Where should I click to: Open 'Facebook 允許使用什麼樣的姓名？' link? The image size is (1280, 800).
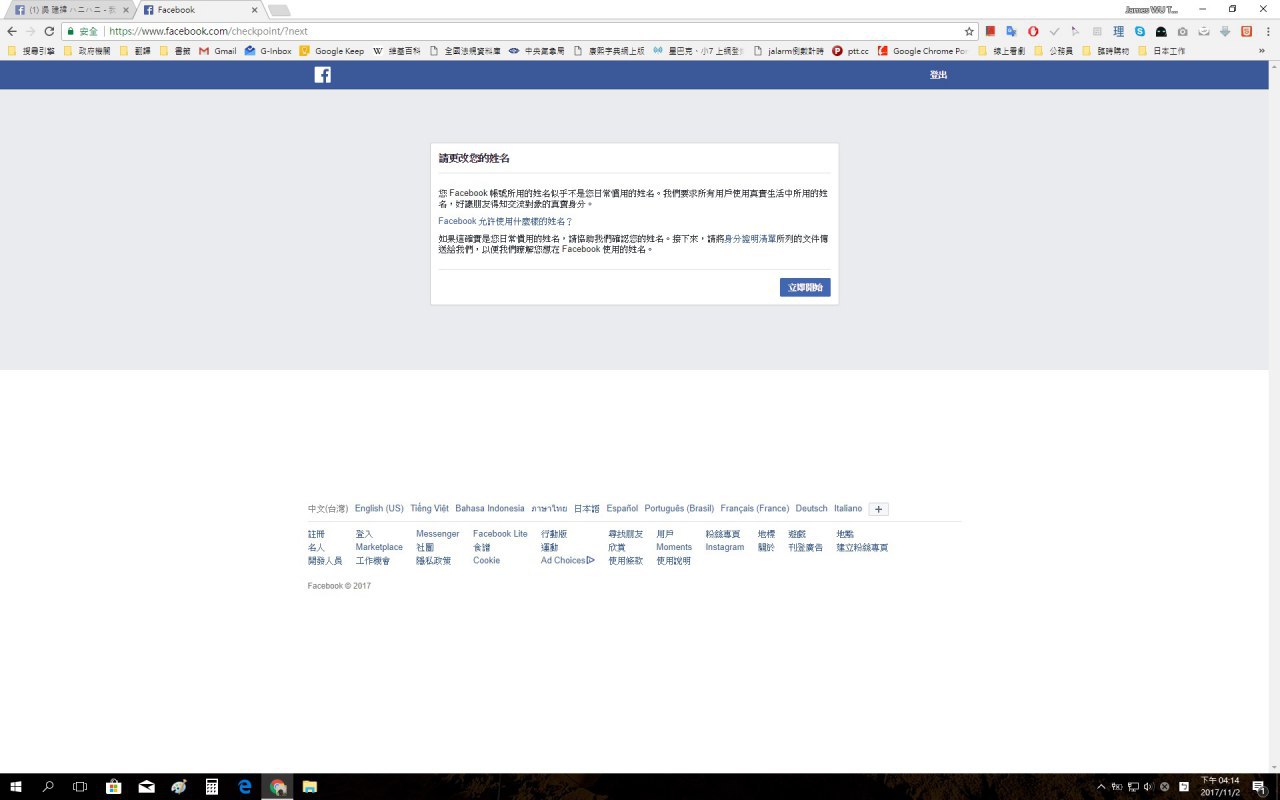[505, 221]
